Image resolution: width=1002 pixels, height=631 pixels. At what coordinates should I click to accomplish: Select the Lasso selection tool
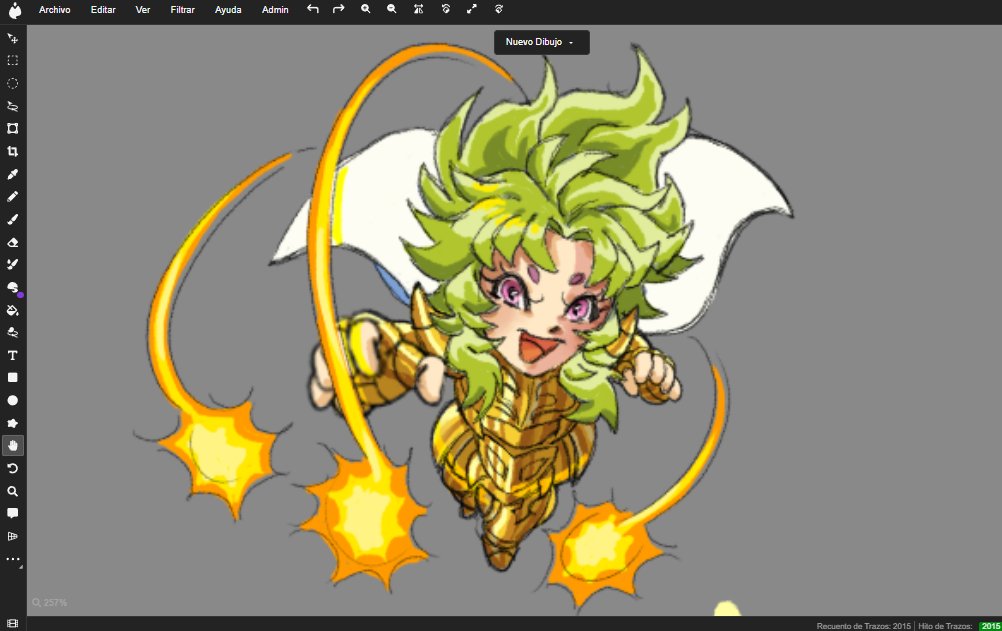[12, 106]
